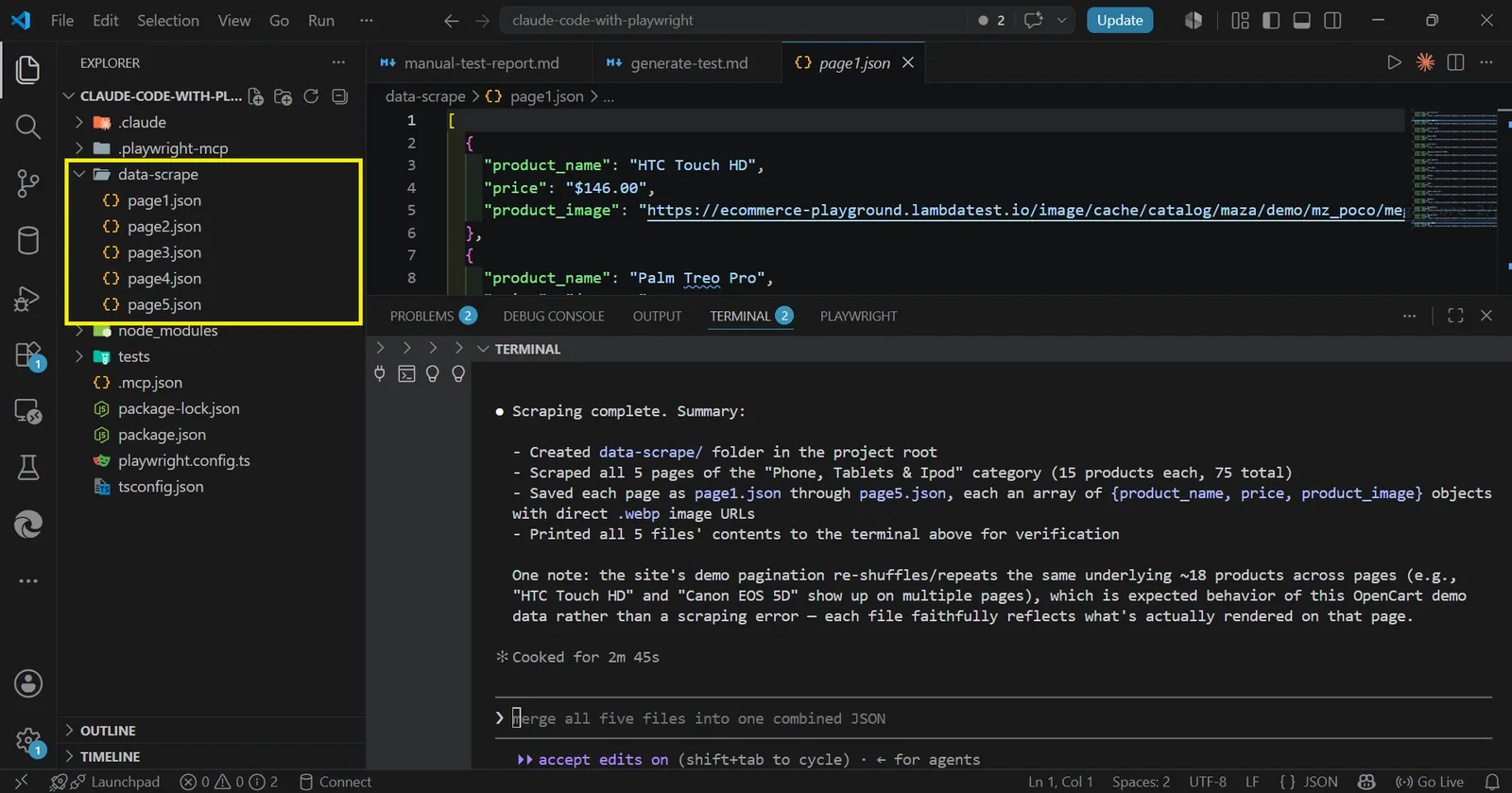The width and height of the screenshot is (1512, 793).
Task: Maximize the terminal panel size
Action: click(x=1455, y=316)
